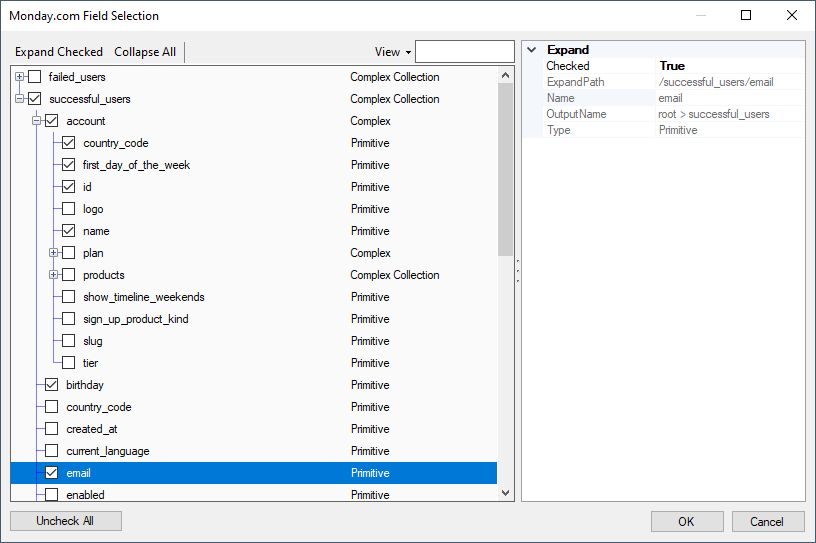Image resolution: width=816 pixels, height=543 pixels.
Task: Click the True value of Checked
Action: 672,66
